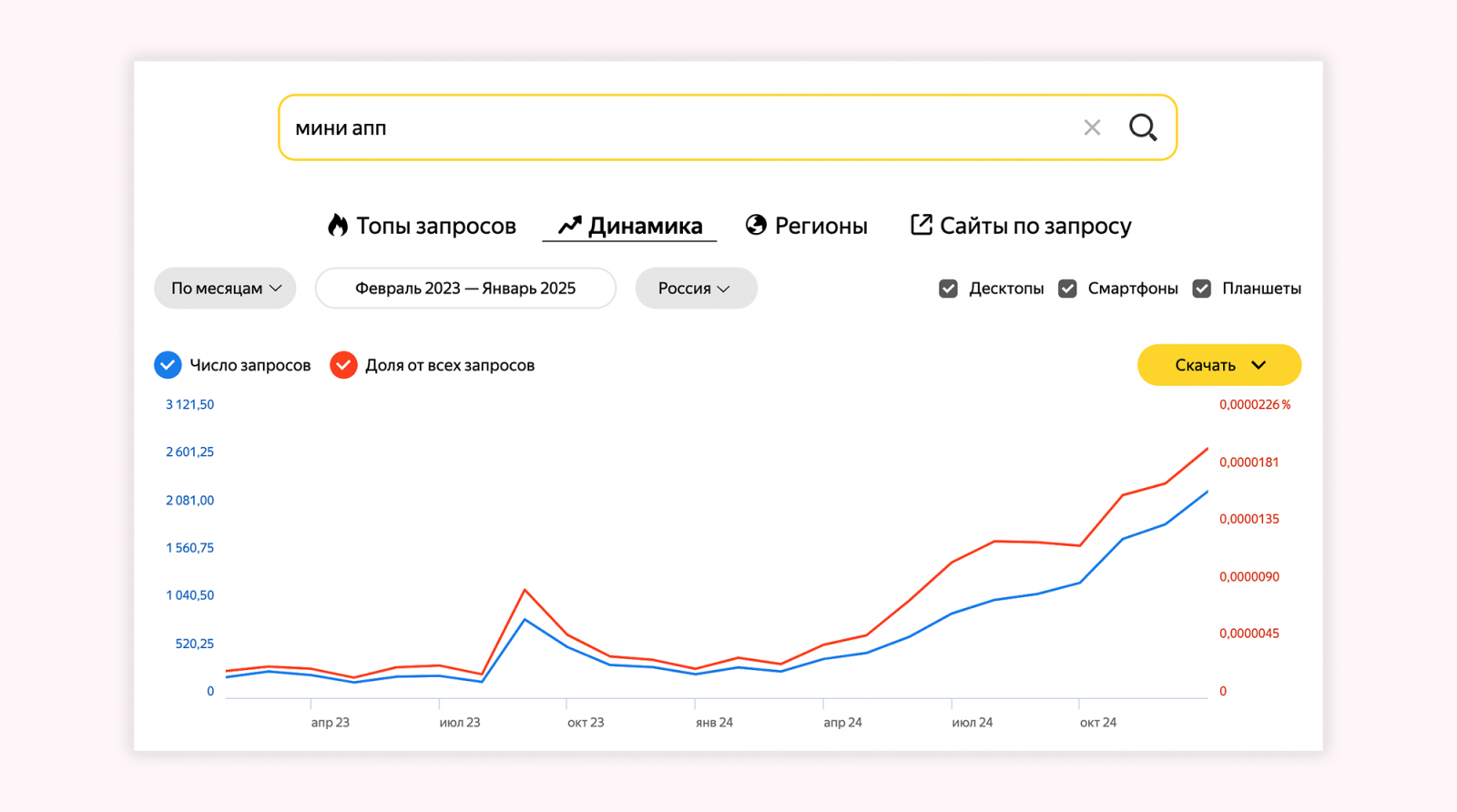Open the Февраль 2023 — Январь 2025 date range
The width and height of the screenshot is (1457, 812).
coord(465,289)
